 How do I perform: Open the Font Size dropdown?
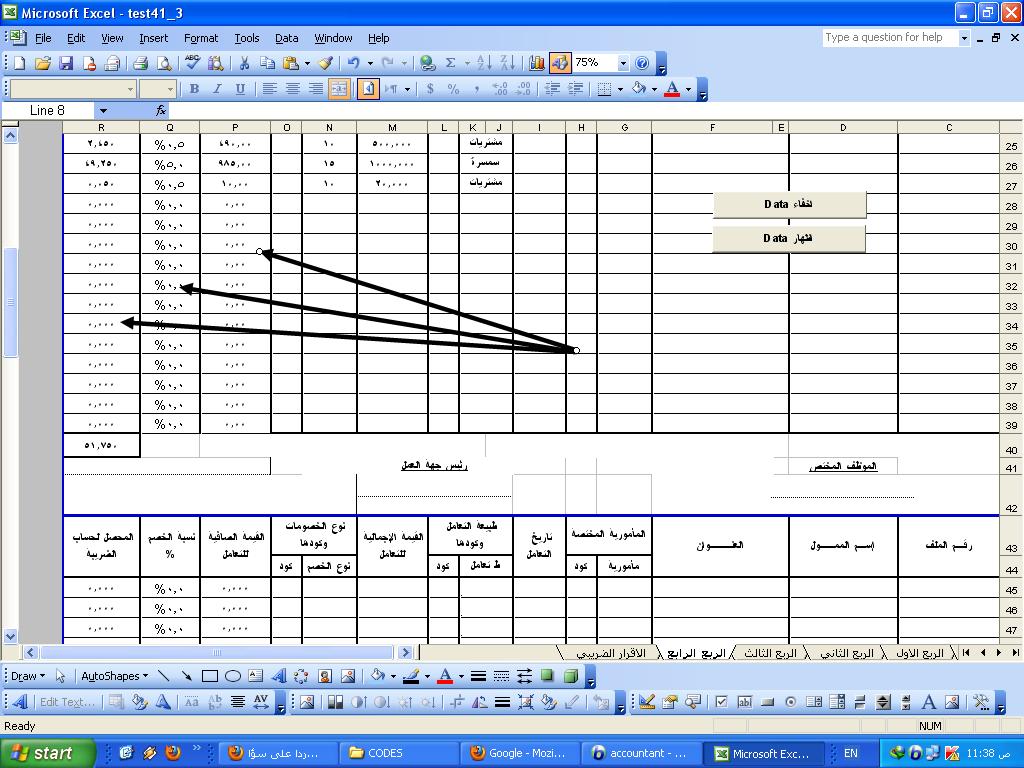click(x=170, y=89)
